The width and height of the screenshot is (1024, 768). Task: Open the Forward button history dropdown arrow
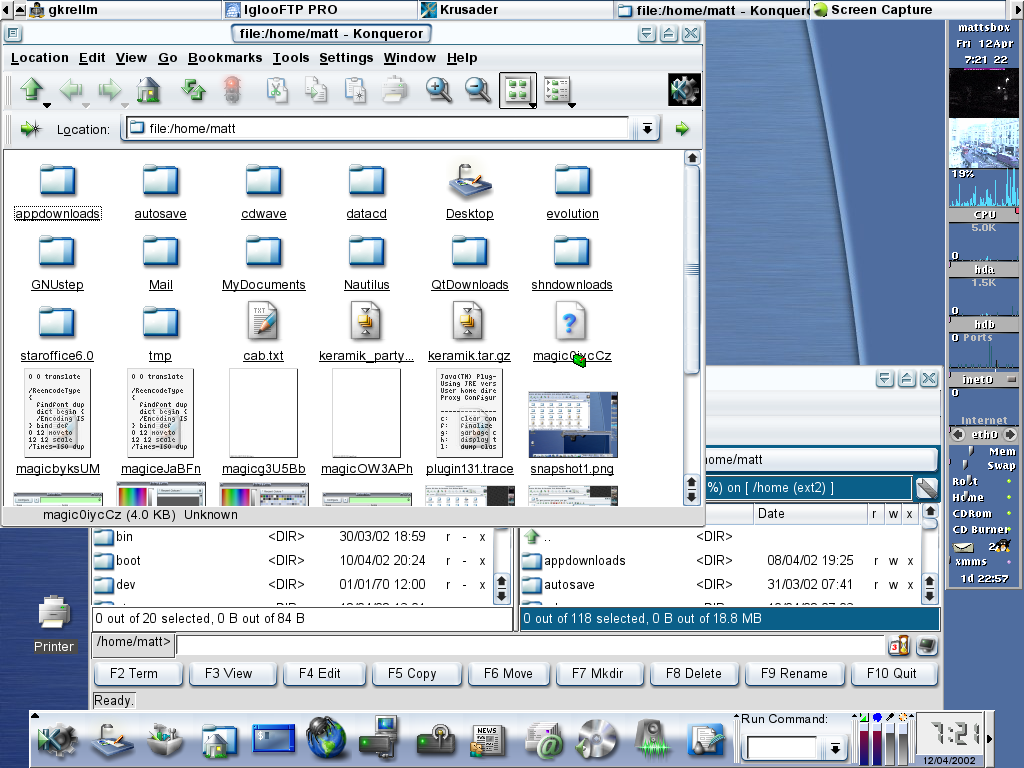click(125, 105)
